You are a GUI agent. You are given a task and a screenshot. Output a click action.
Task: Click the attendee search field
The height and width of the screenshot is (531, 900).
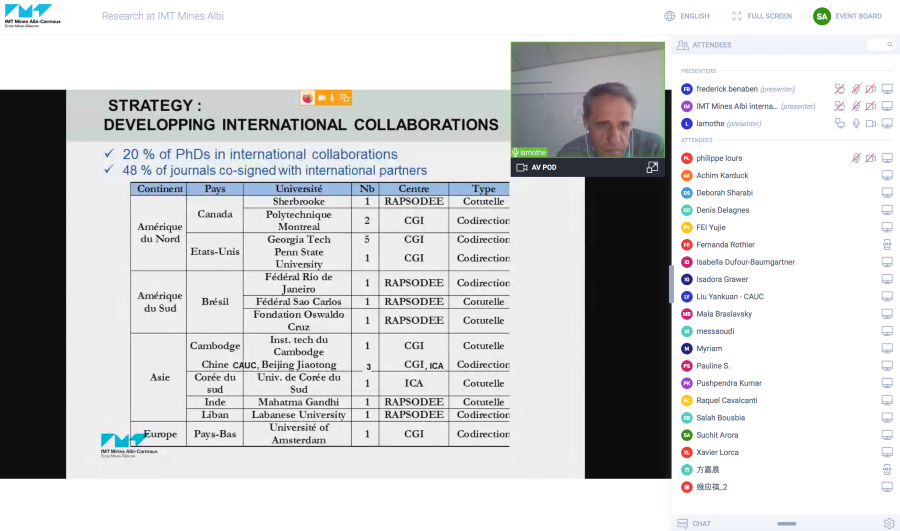pyautogui.click(x=880, y=45)
